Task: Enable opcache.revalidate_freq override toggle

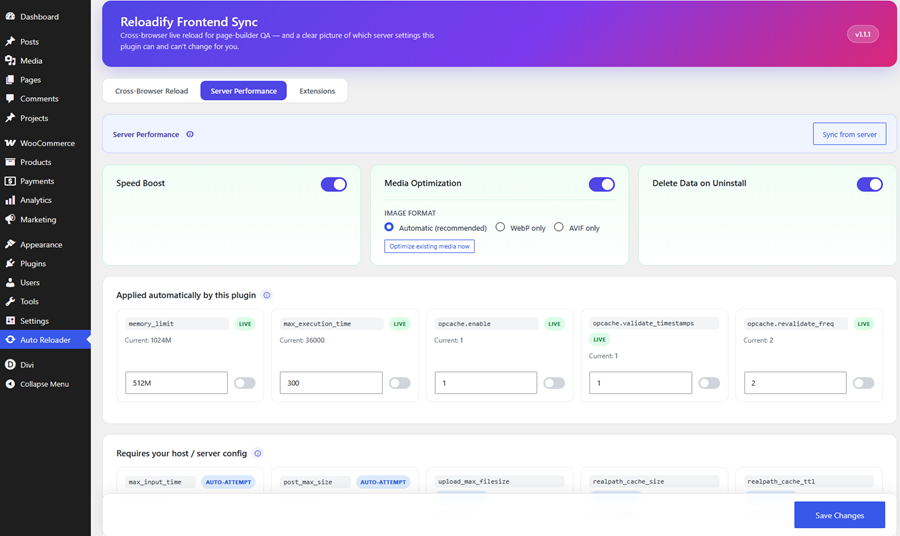Action: (863, 383)
